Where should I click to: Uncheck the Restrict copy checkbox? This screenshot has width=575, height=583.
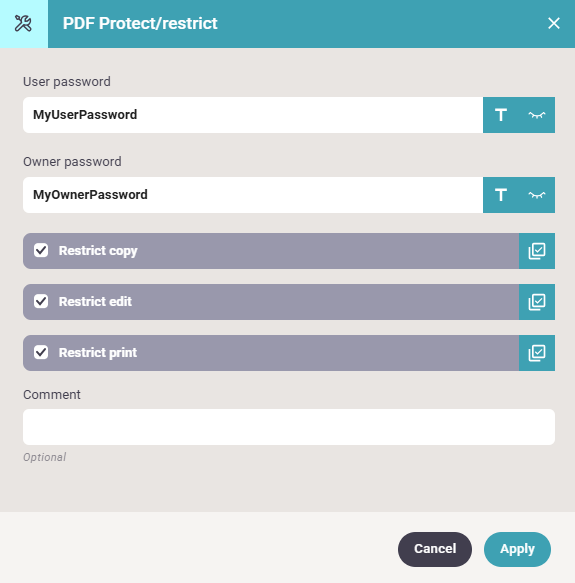[x=41, y=250]
